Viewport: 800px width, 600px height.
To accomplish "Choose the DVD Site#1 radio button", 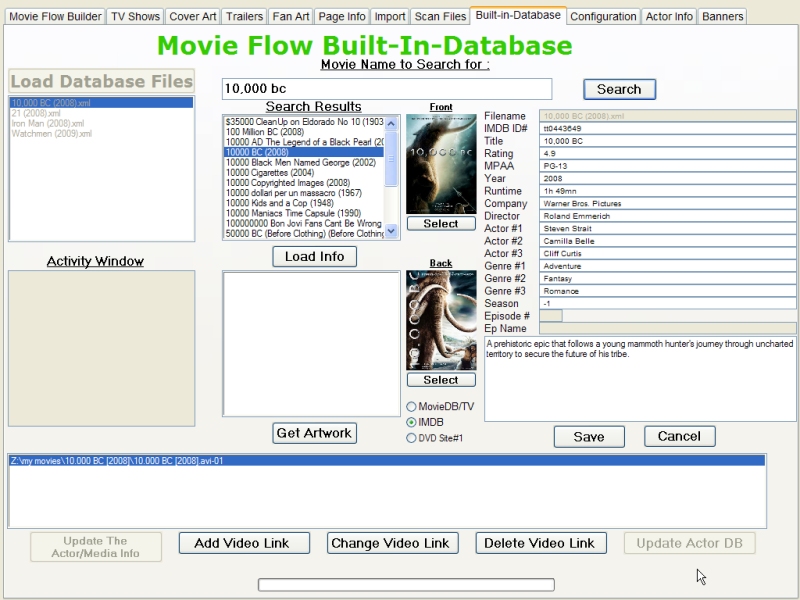I will 412,438.
